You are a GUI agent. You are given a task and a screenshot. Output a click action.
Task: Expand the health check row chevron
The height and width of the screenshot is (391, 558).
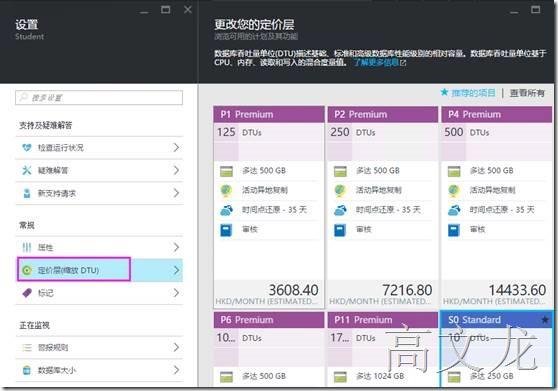[176, 148]
